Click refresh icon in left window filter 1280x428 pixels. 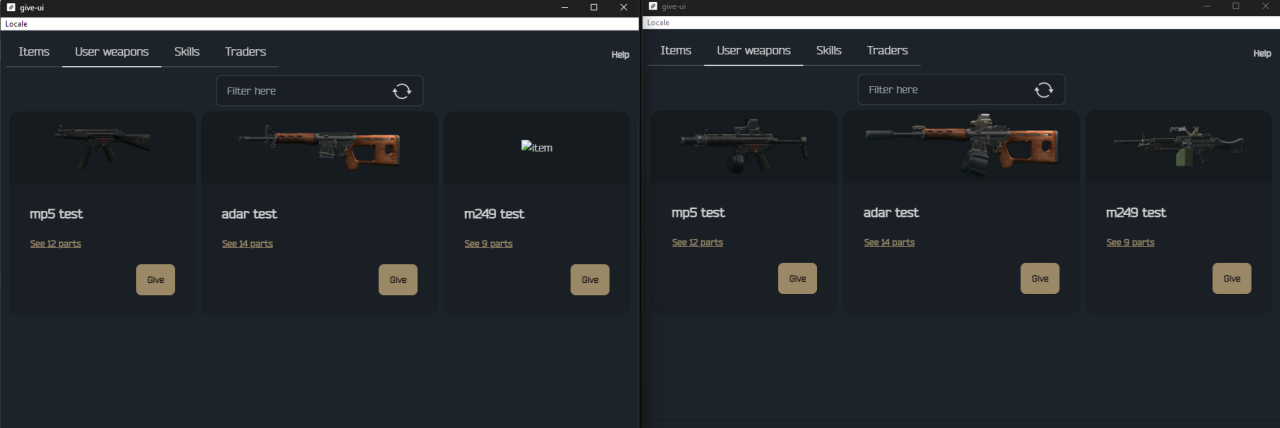(x=402, y=91)
